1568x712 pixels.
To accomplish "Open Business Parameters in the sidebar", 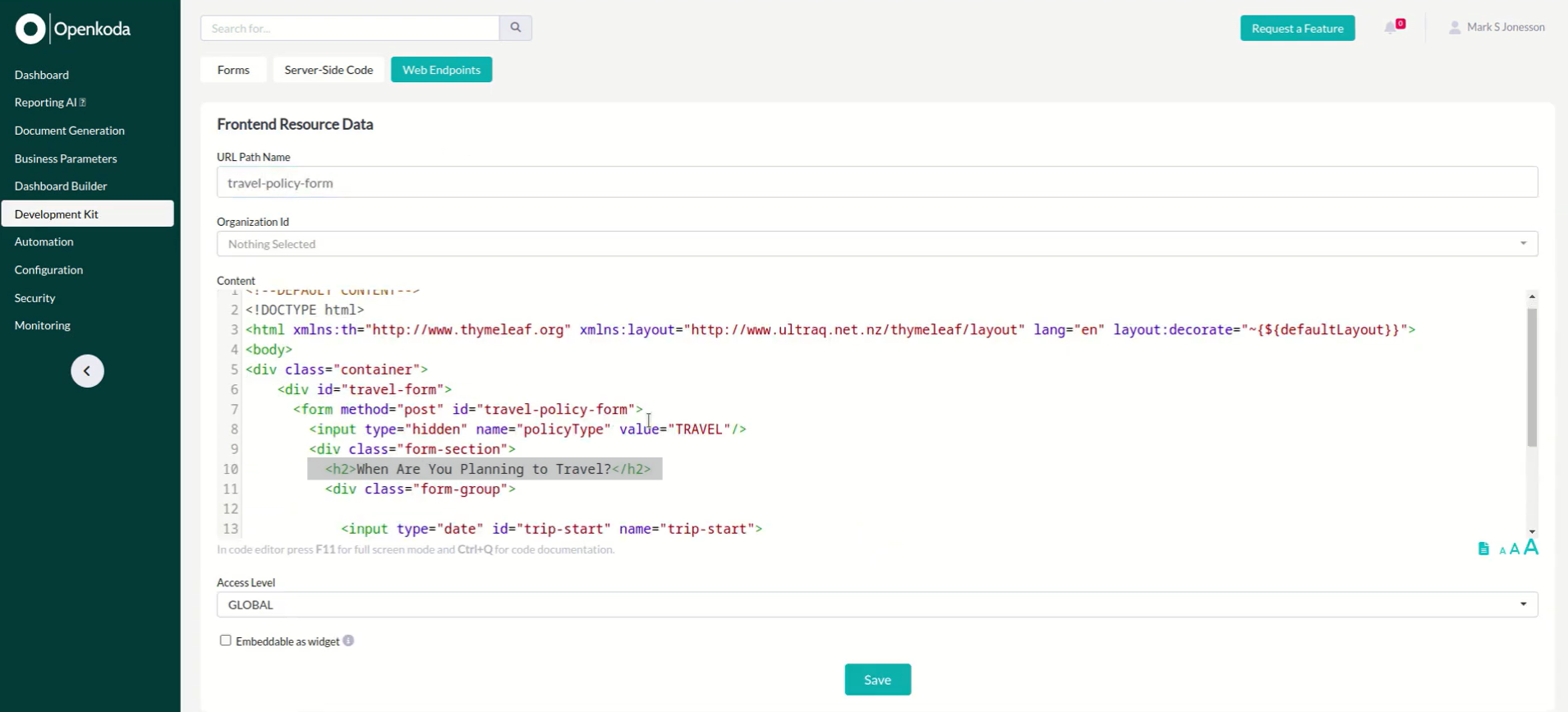I will coord(66,158).
